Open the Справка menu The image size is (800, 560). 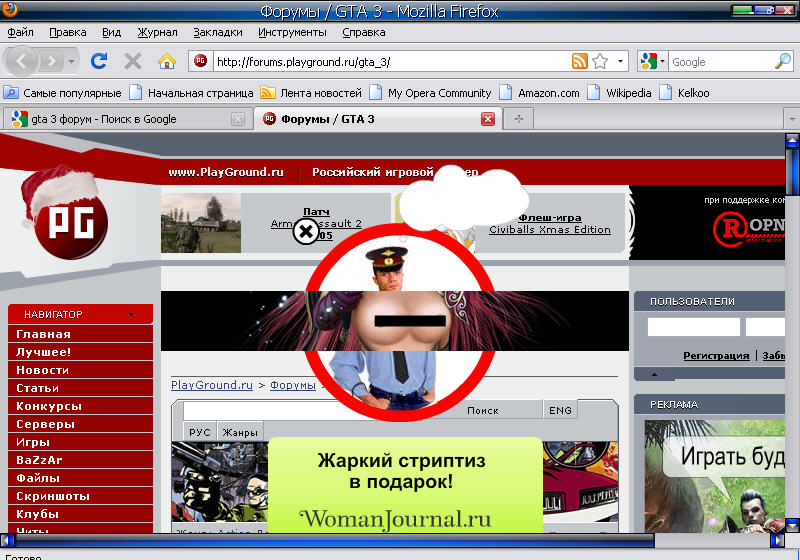(363, 32)
